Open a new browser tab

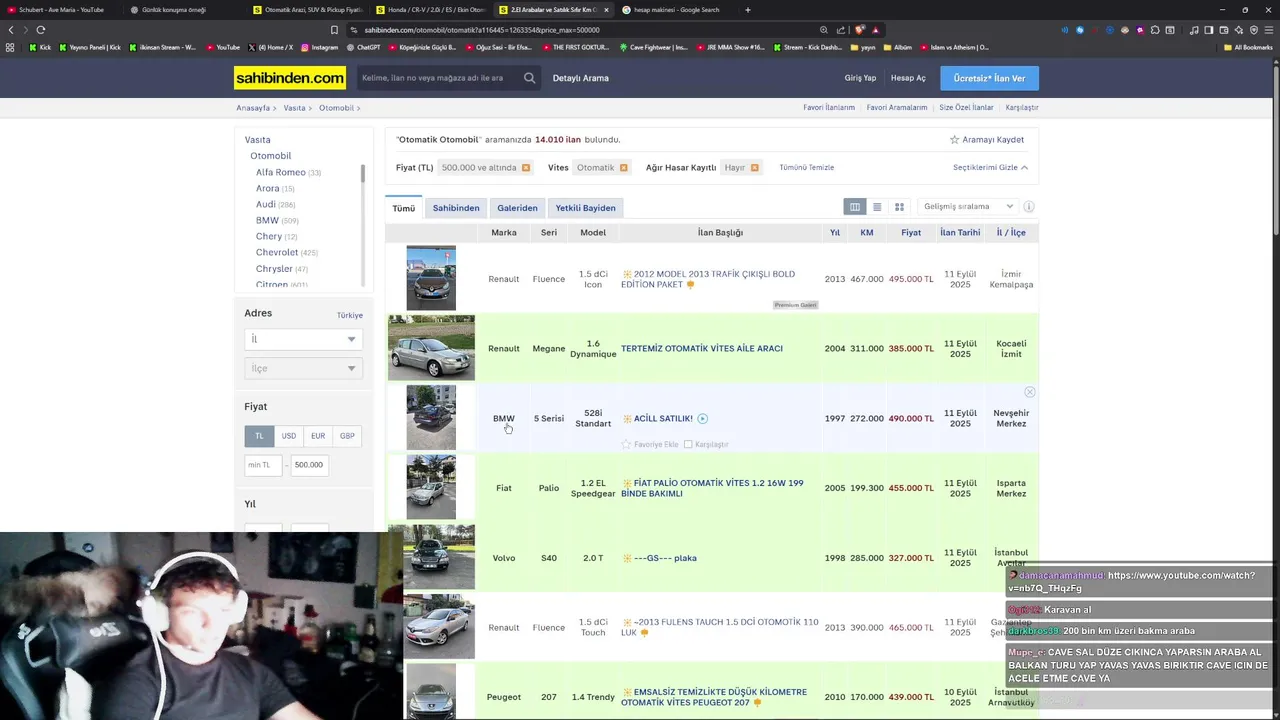click(x=748, y=10)
